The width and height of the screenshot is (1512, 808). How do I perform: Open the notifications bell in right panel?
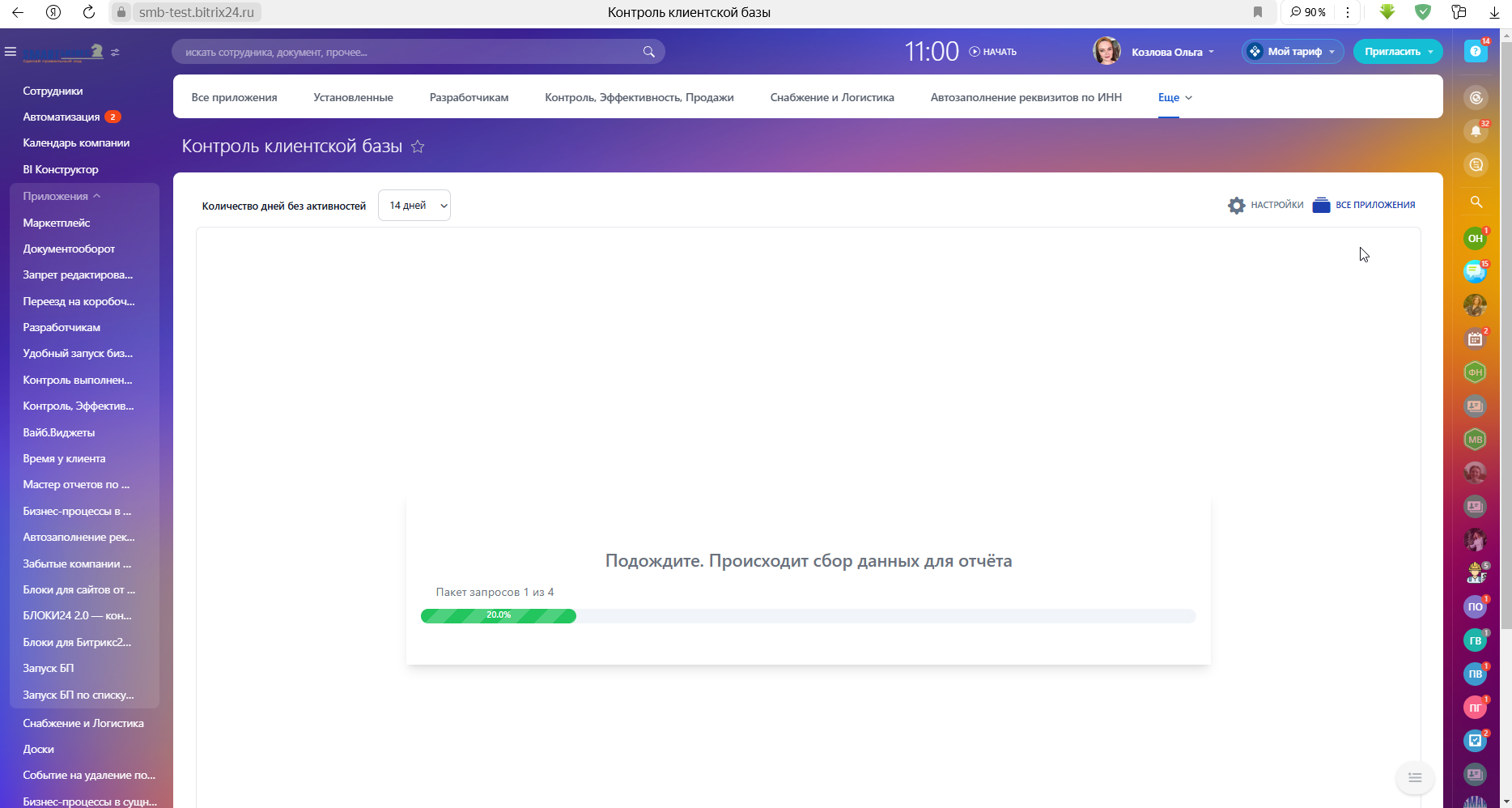pos(1476,131)
